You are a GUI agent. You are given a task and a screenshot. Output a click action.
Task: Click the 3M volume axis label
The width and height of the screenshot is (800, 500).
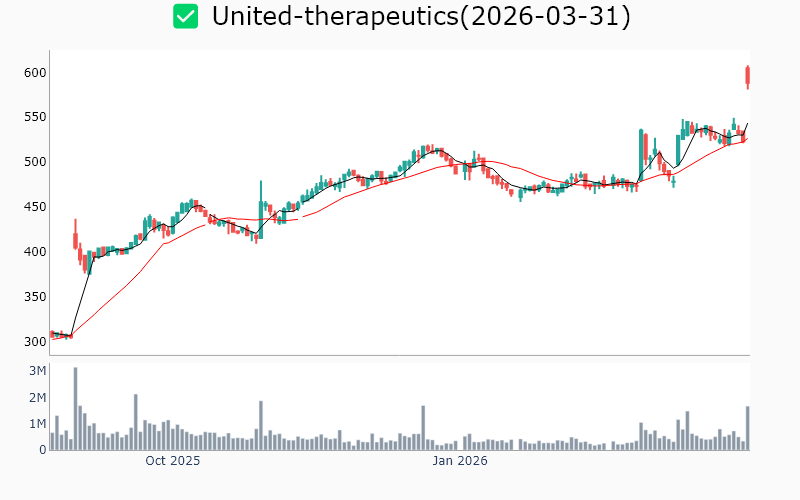click(36, 371)
